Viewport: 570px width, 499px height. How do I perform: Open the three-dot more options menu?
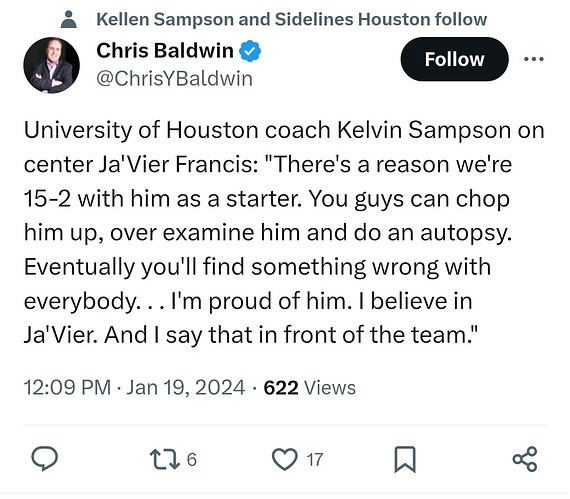click(x=534, y=59)
